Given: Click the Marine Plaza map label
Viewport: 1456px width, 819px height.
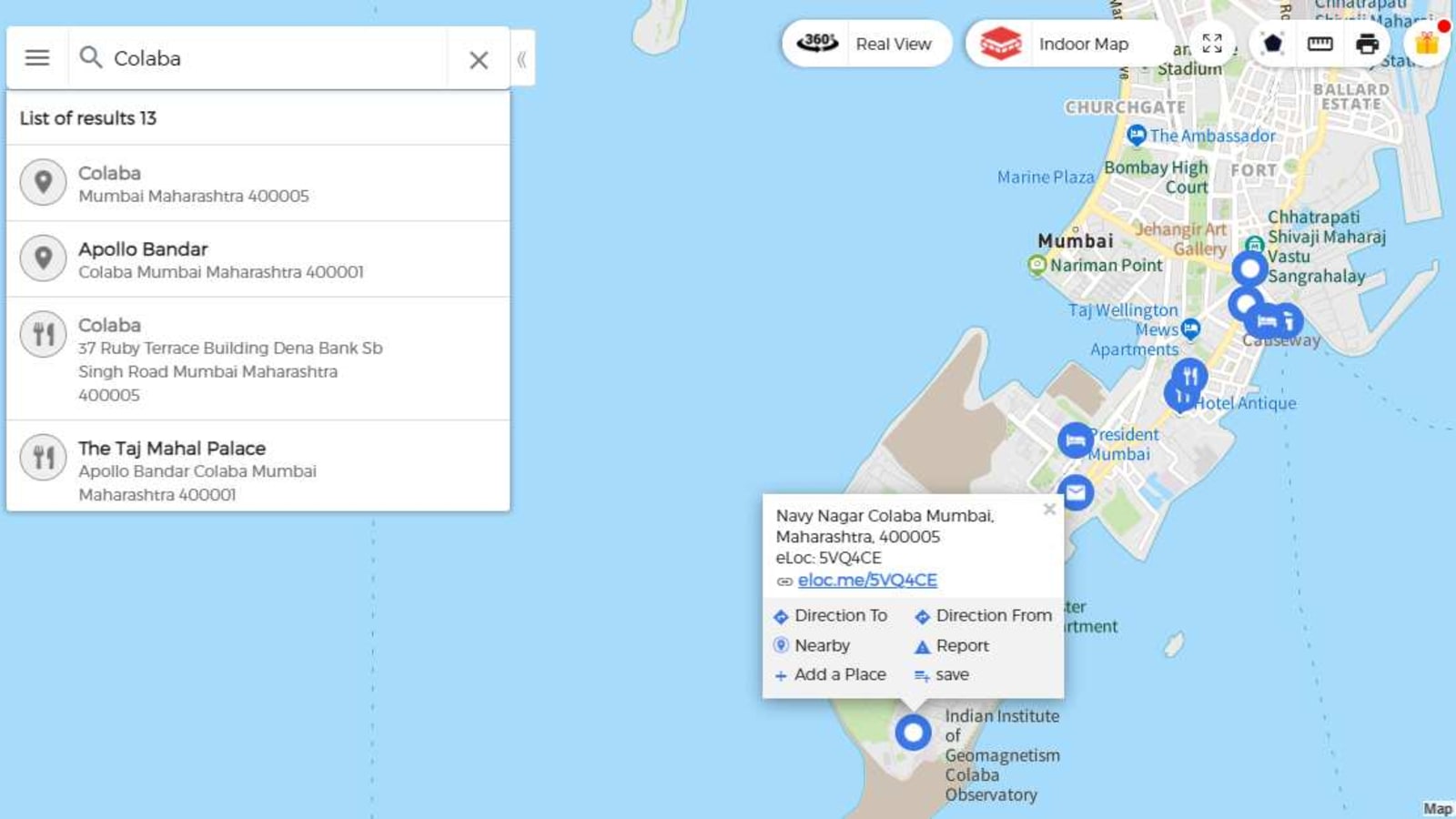Looking at the screenshot, I should point(1046,177).
